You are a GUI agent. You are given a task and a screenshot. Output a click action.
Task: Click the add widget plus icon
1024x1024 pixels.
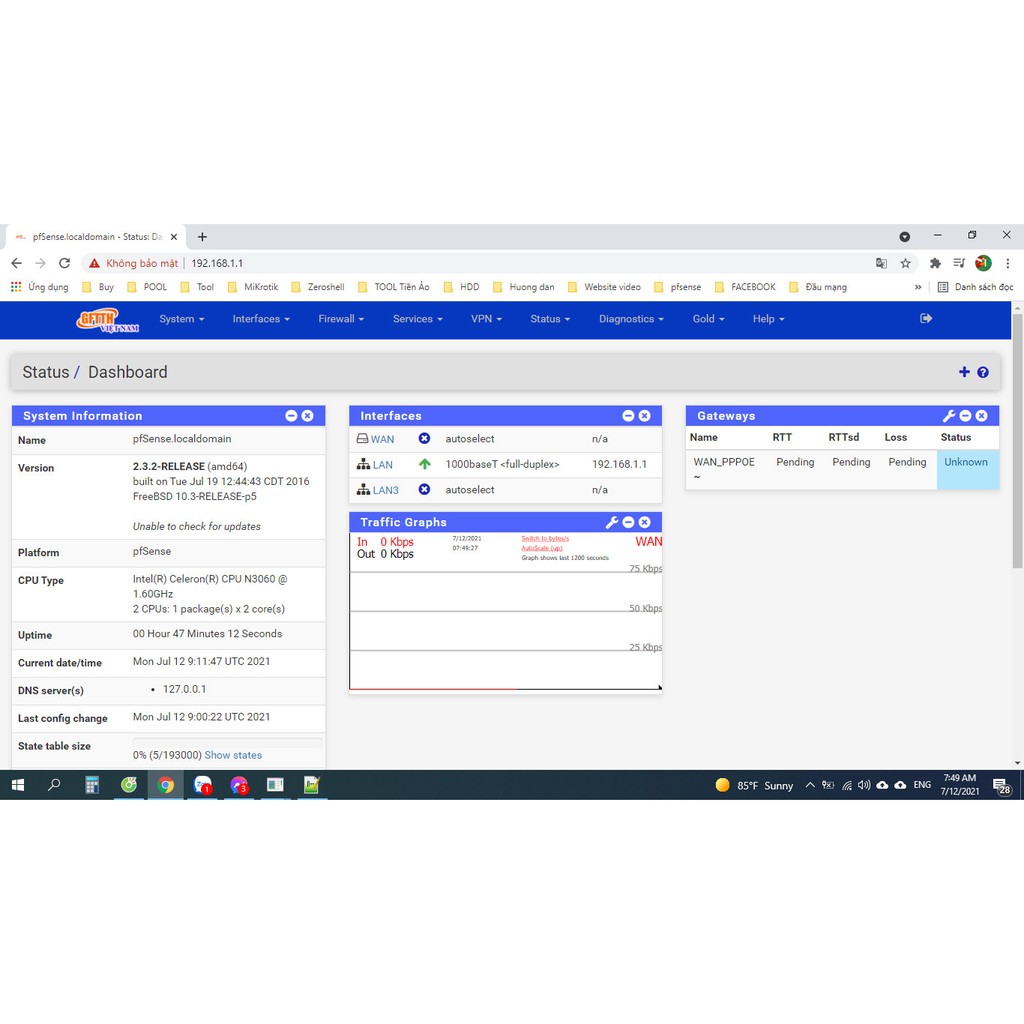[x=964, y=372]
